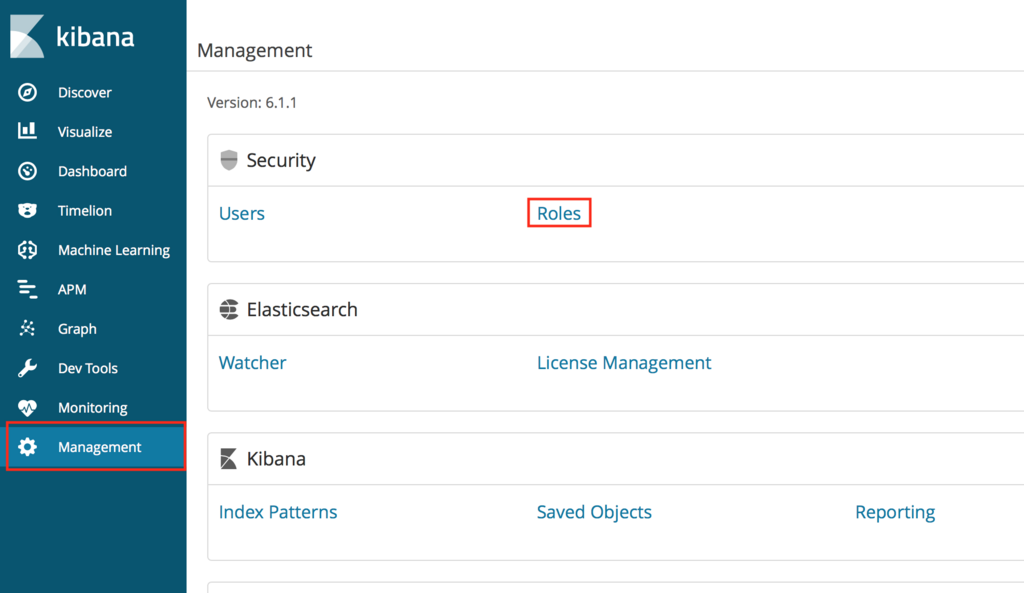
Task: Click the APM lines icon
Action: pyautogui.click(x=27, y=289)
